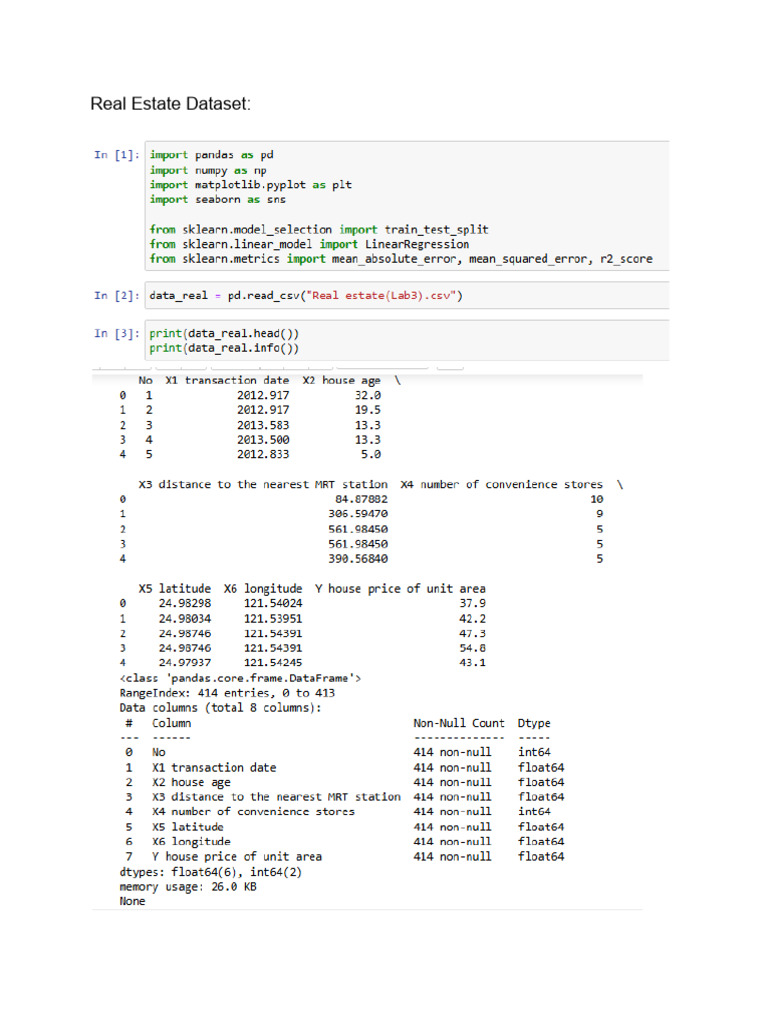Click the 'Y house price of unit area' header above 37.9

[x=400, y=588]
